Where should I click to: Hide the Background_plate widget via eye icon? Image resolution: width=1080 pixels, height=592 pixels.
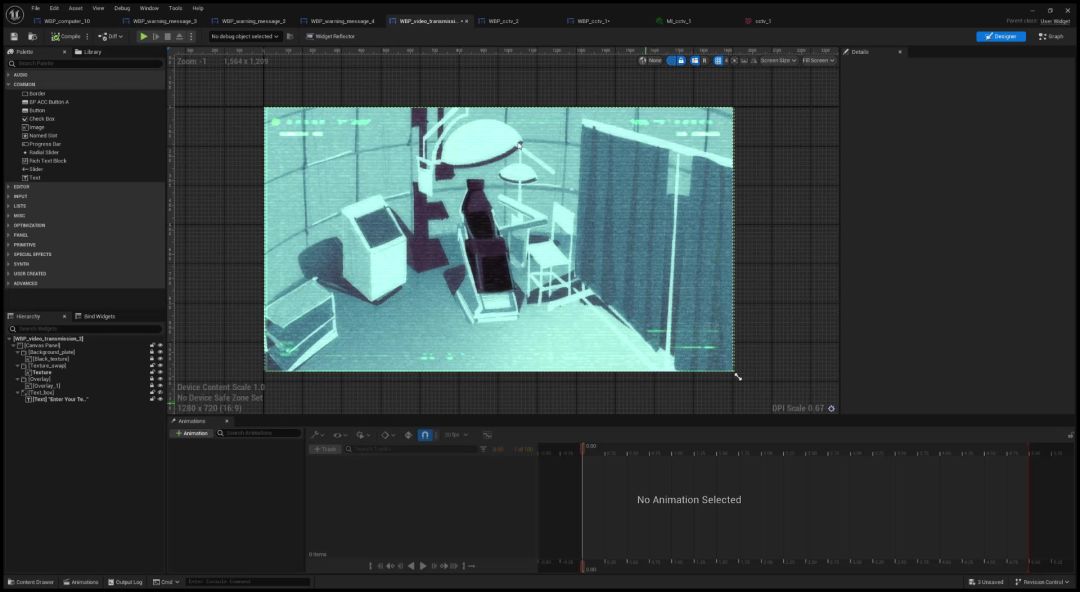[160, 352]
